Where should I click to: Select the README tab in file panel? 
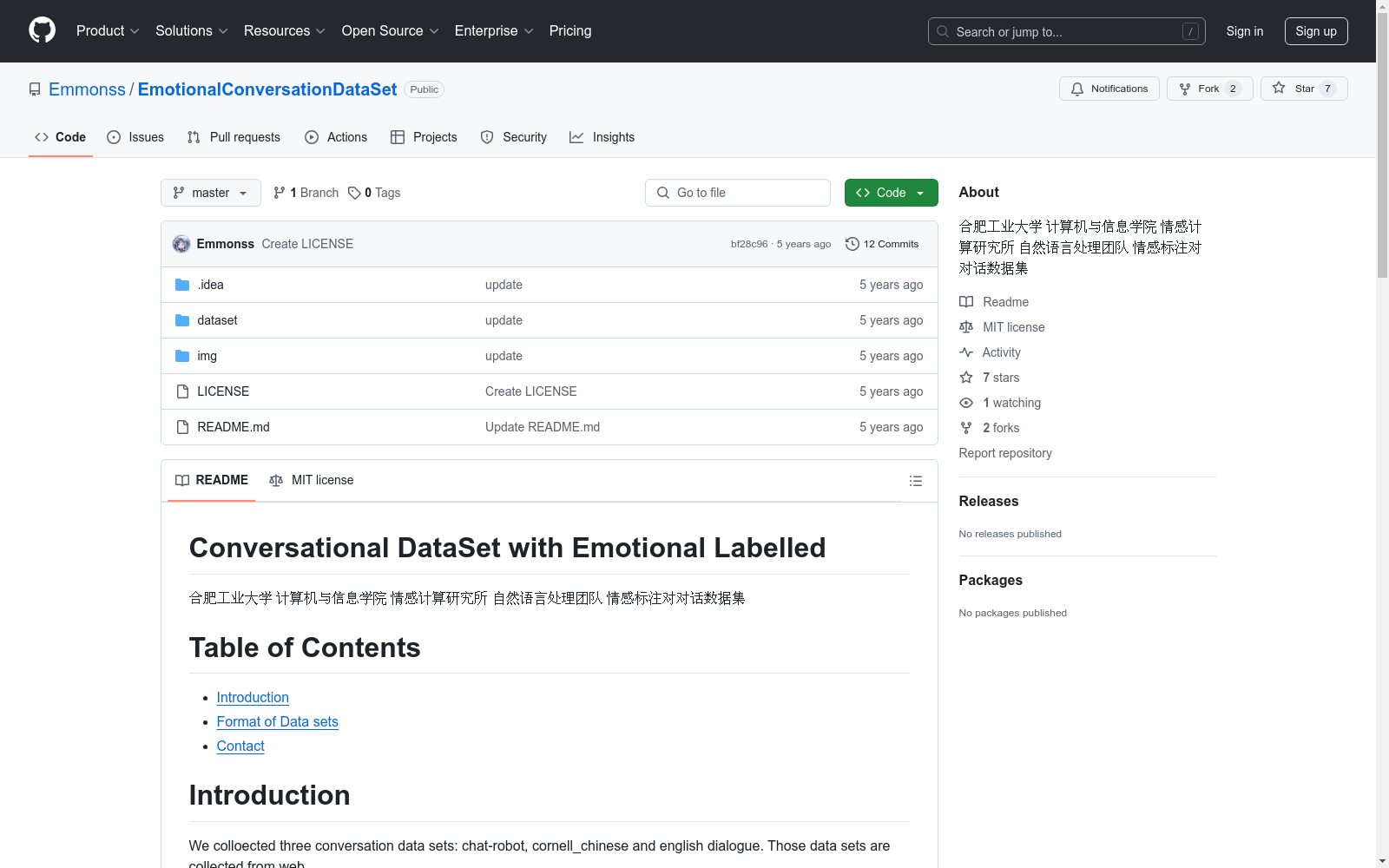coord(212,480)
